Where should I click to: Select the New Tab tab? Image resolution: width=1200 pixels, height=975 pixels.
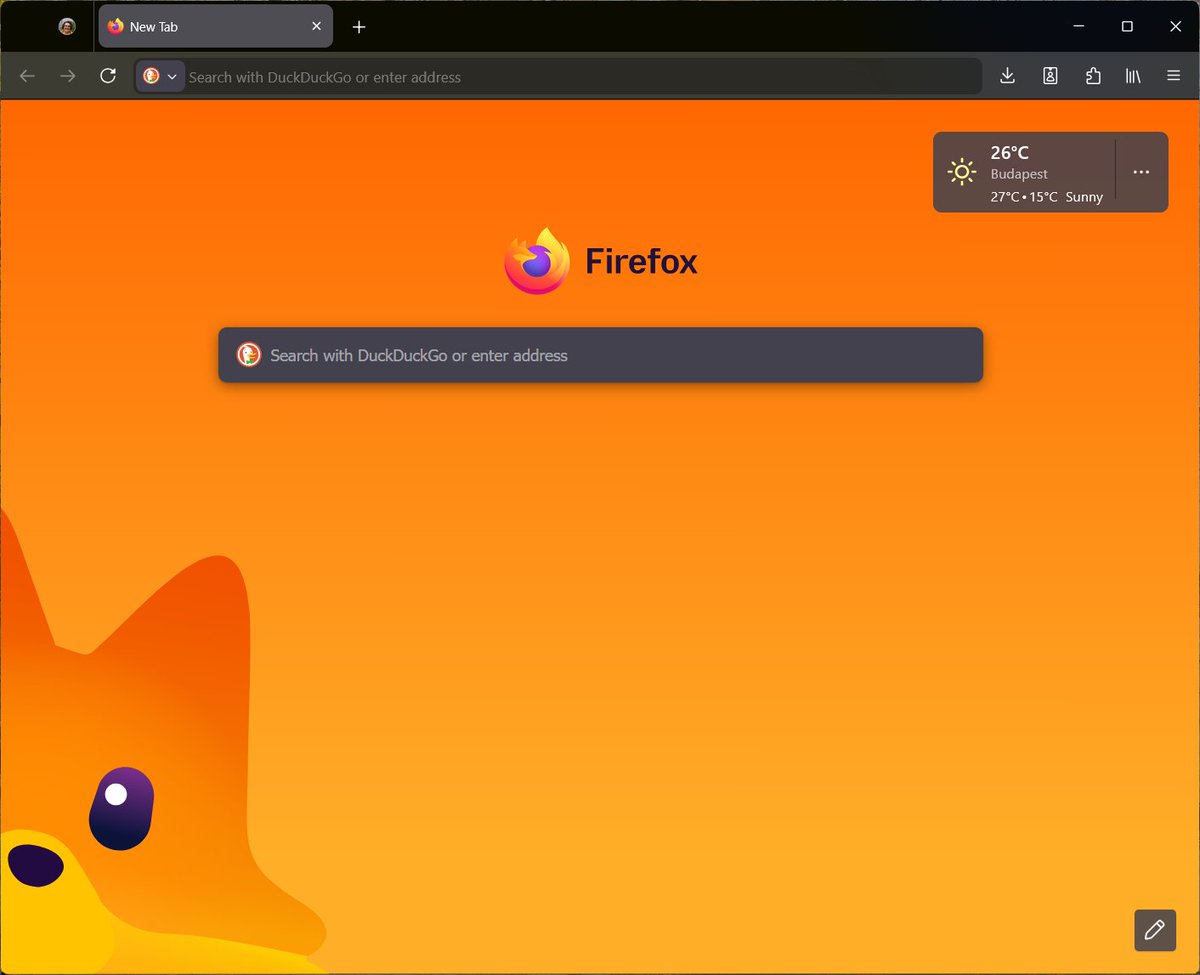coord(215,27)
